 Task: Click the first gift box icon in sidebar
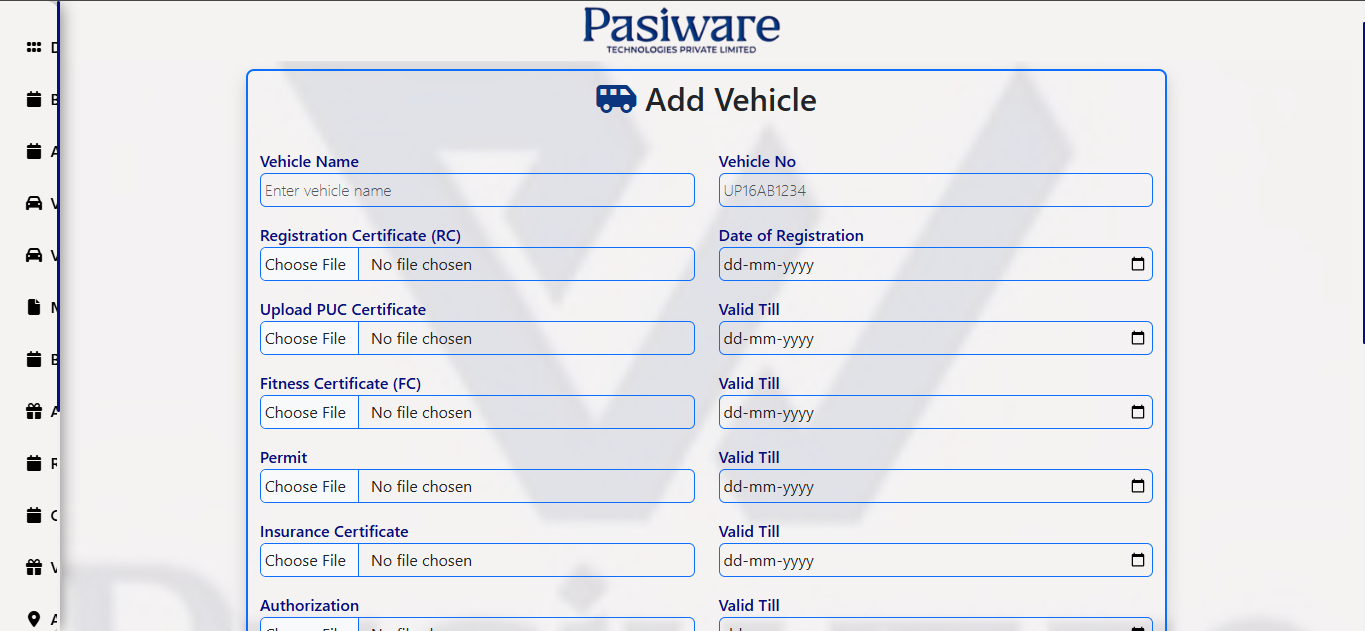[33, 411]
